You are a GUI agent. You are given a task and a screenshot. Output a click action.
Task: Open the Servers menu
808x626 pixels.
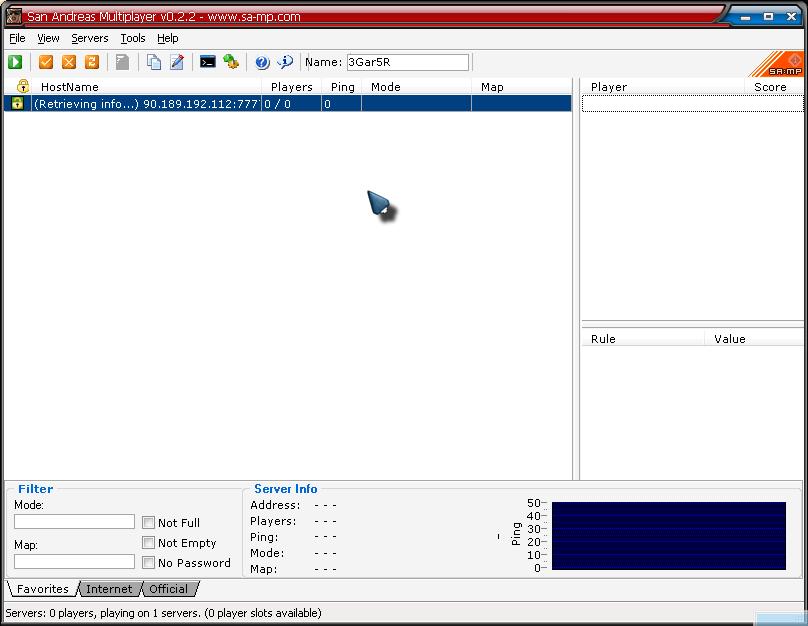pos(90,38)
